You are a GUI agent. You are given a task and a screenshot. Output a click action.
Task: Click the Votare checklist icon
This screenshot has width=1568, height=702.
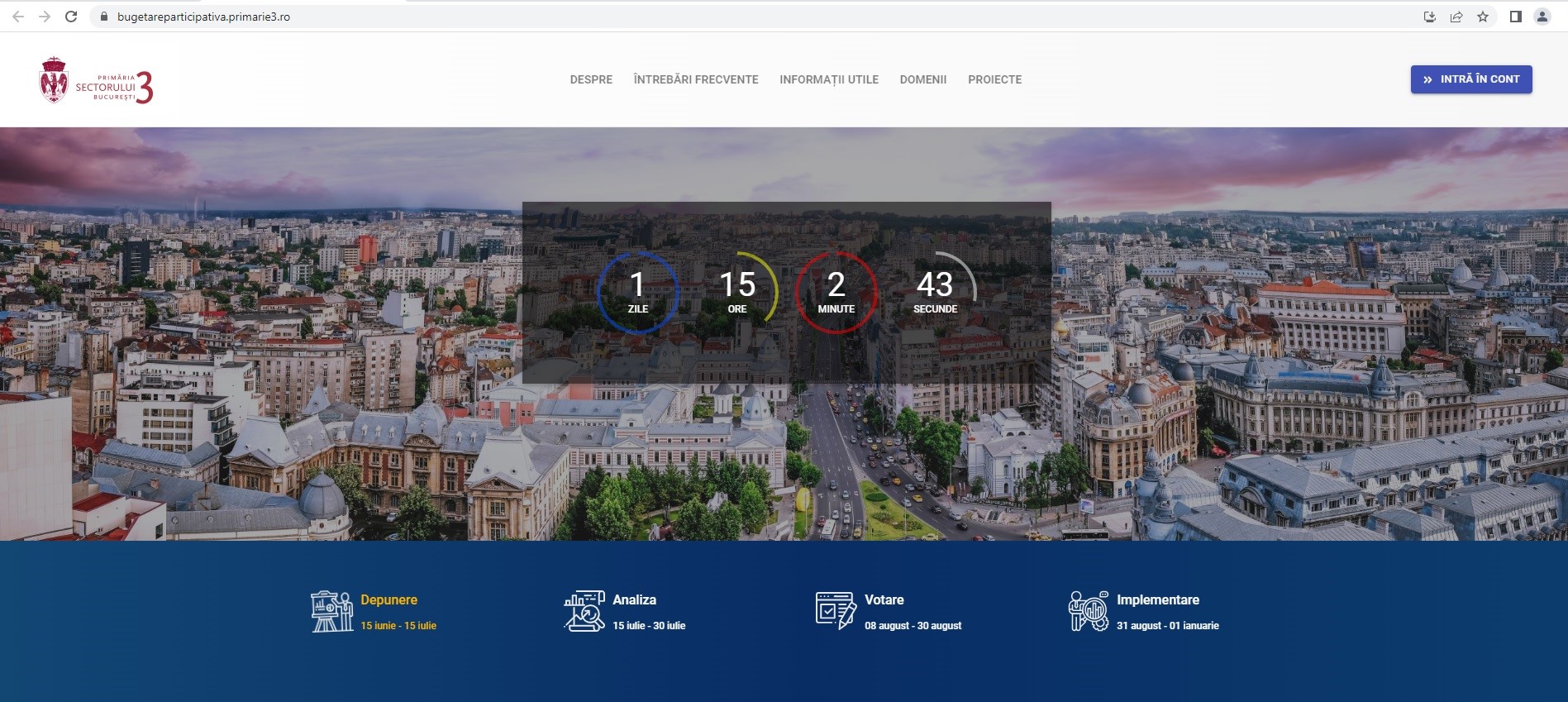836,611
